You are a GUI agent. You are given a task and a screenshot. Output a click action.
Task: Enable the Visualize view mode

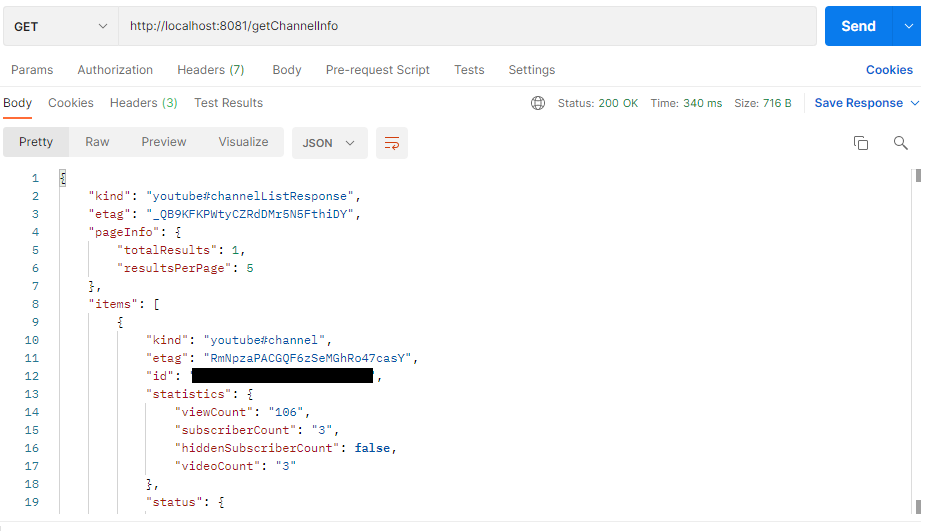(243, 142)
